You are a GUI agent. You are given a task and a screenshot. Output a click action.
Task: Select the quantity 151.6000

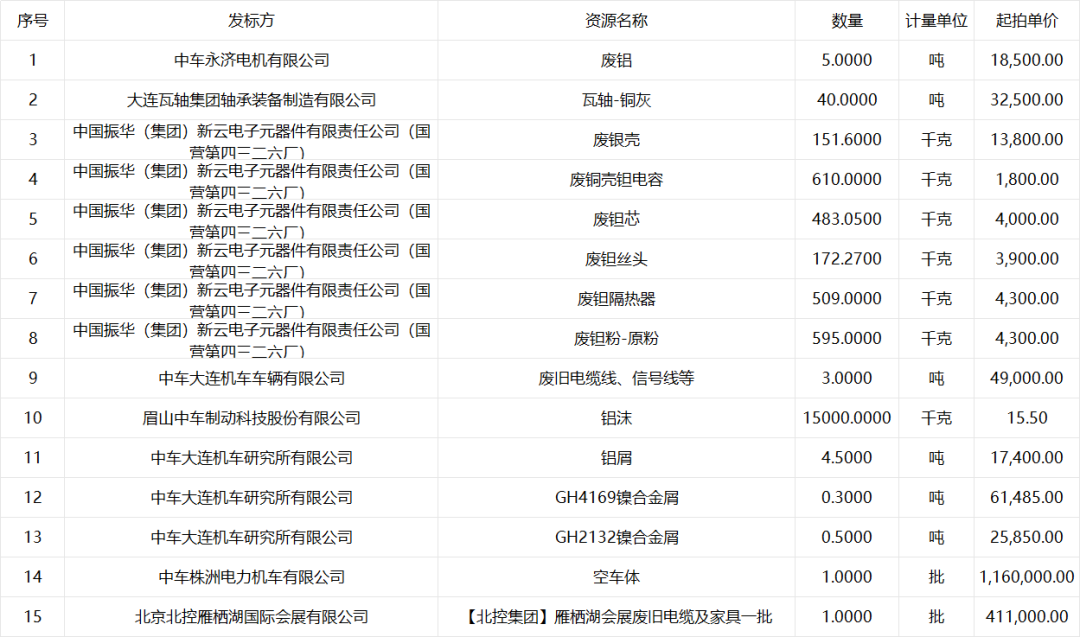pos(847,140)
